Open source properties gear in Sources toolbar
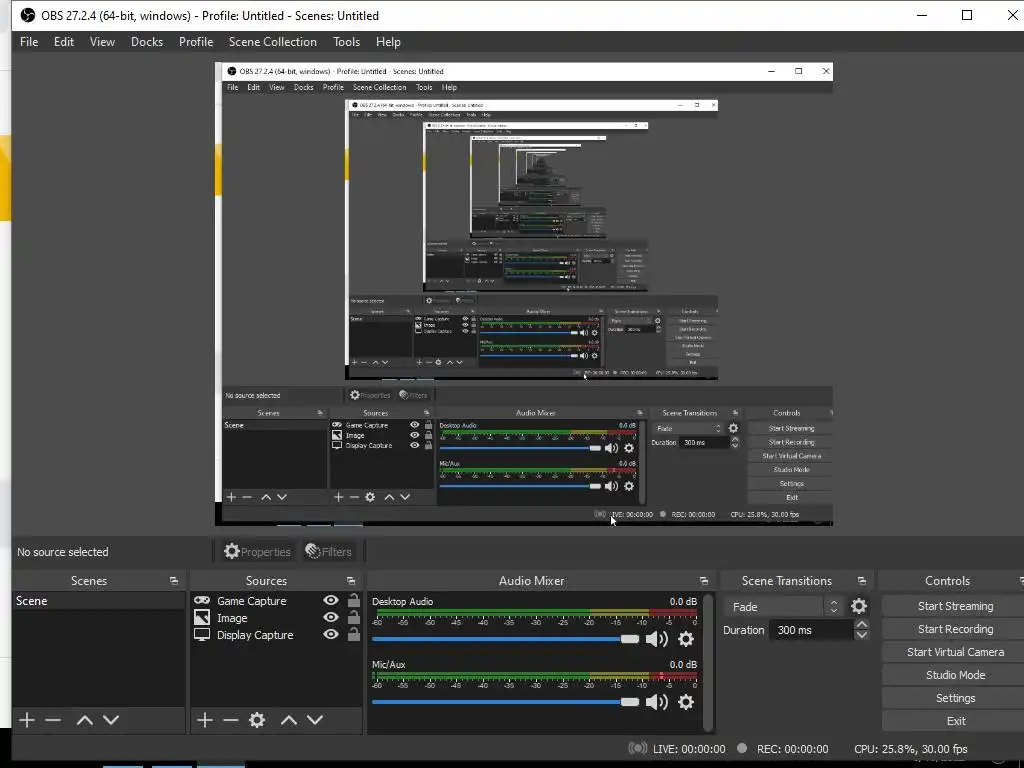Image resolution: width=1024 pixels, height=768 pixels. (x=257, y=720)
